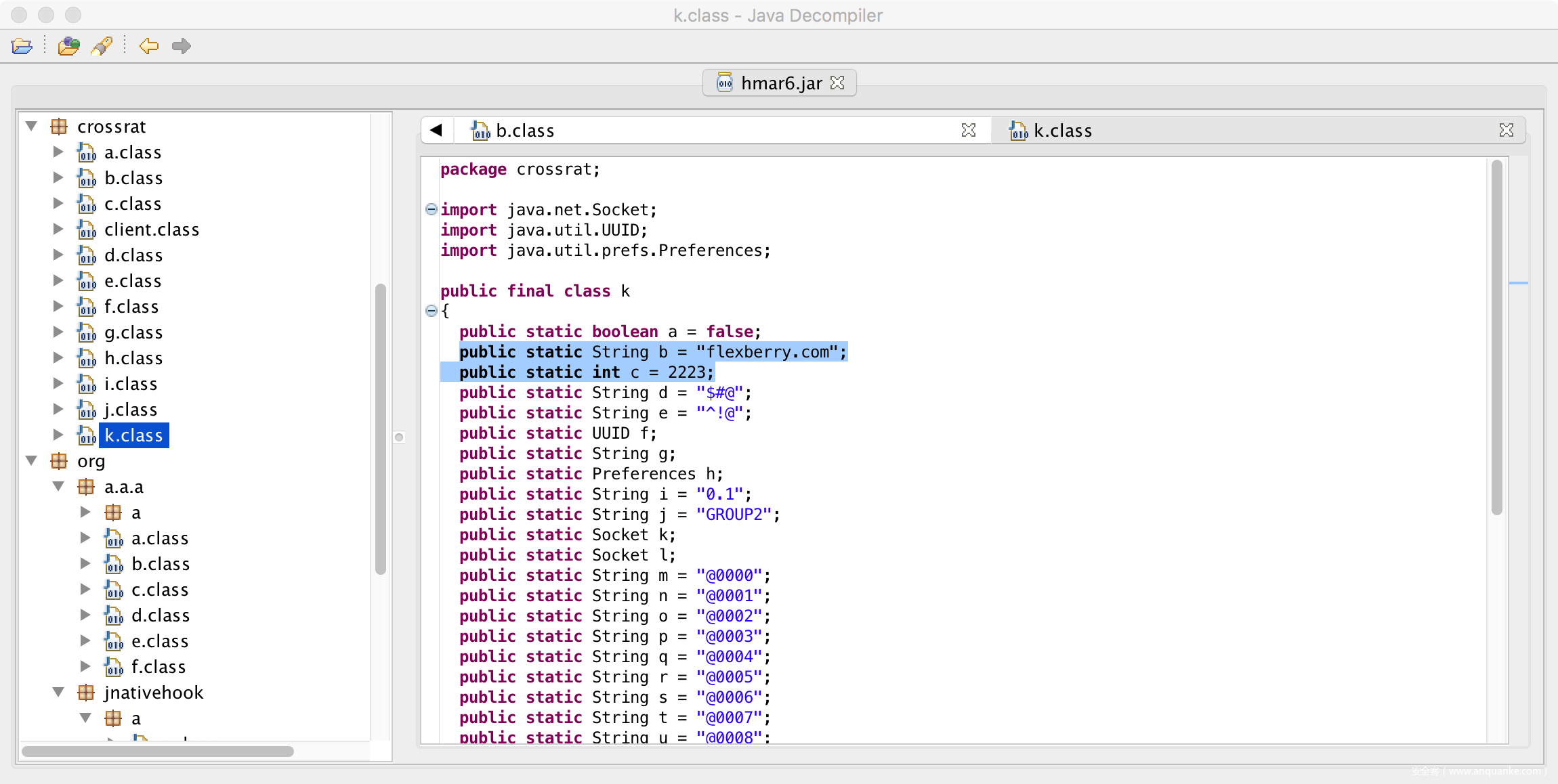The height and width of the screenshot is (784, 1558).
Task: Collapse the crossrat package node
Action: [x=31, y=127]
